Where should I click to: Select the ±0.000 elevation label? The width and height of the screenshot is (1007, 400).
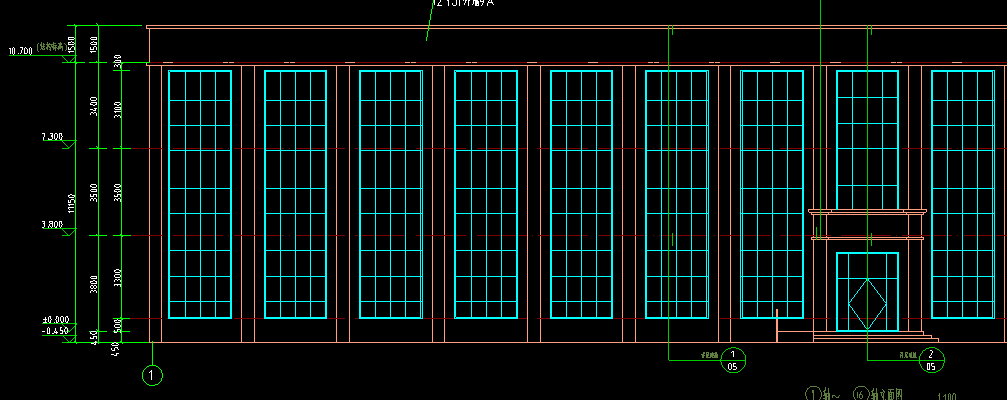tap(55, 319)
